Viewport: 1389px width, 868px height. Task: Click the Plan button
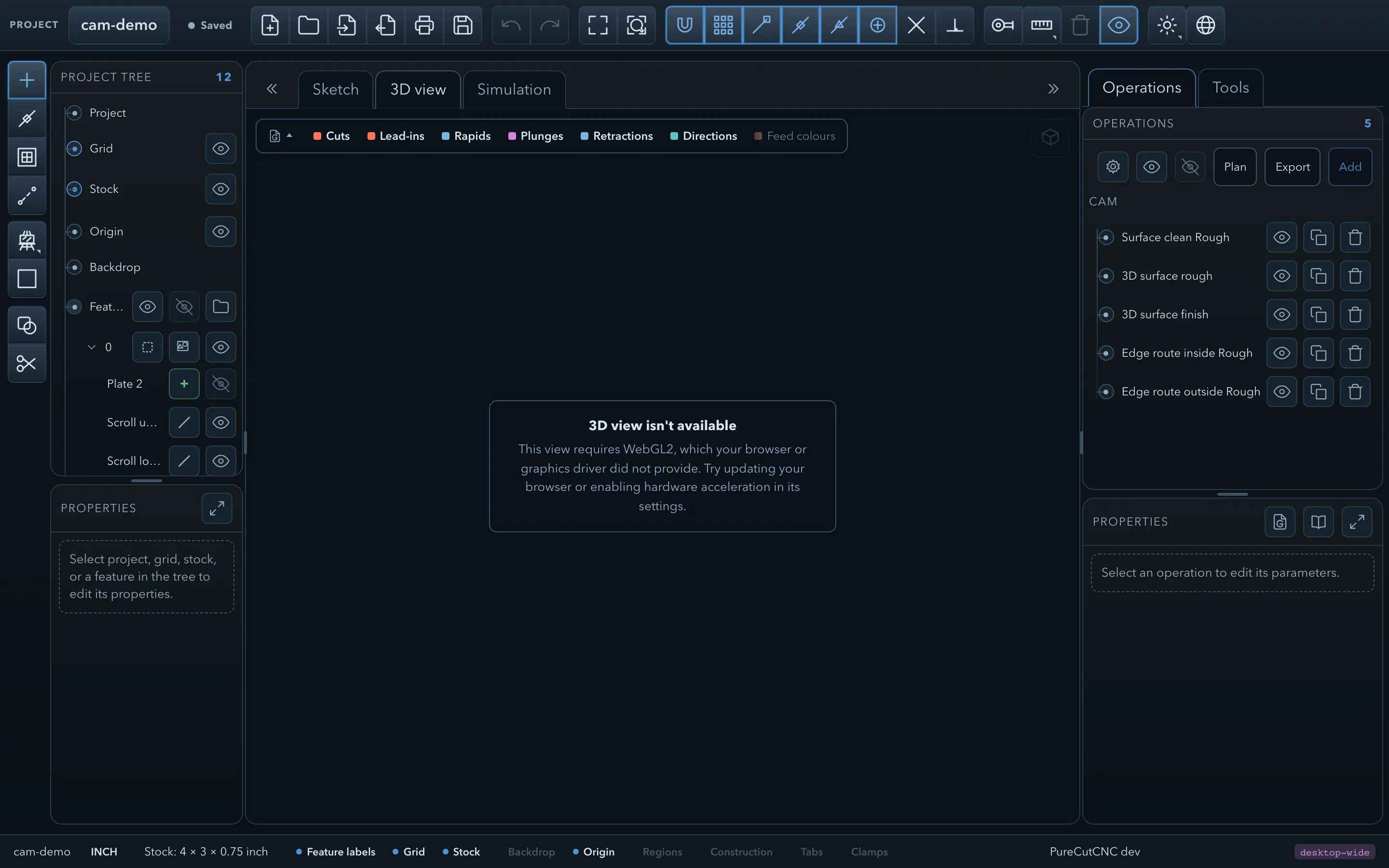[1235, 167]
